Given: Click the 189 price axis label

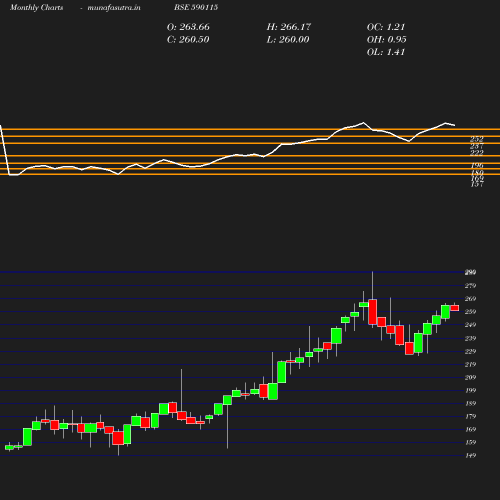Looking at the screenshot, I should click(470, 403).
